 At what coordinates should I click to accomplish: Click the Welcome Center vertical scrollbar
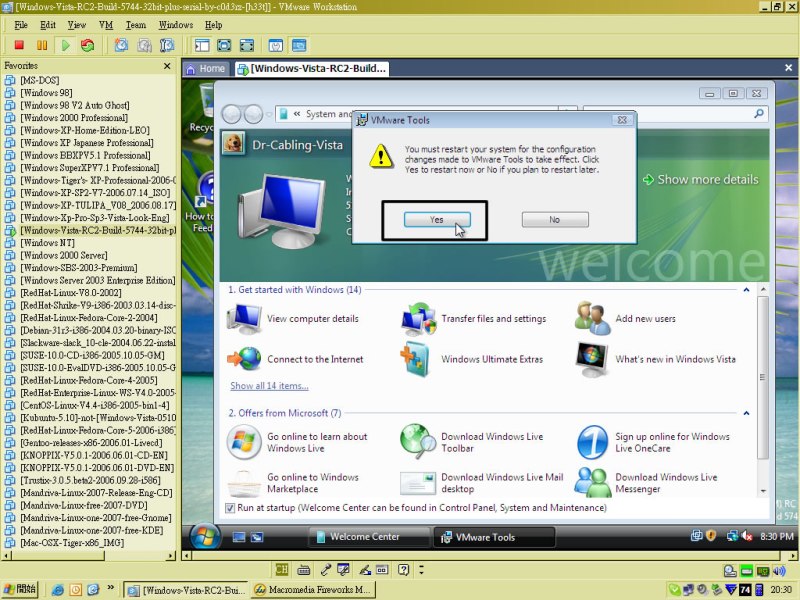763,389
